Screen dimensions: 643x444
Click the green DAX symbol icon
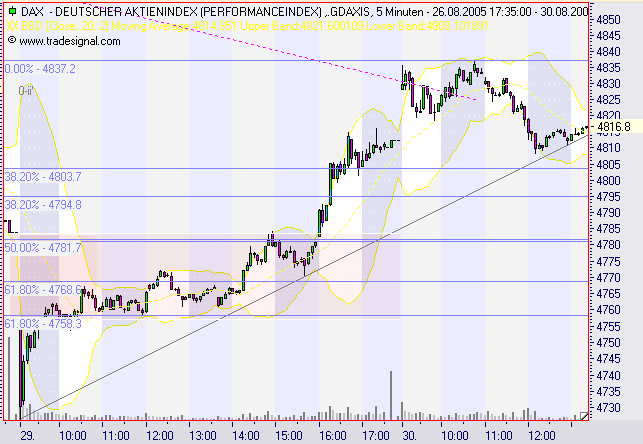[11, 11]
